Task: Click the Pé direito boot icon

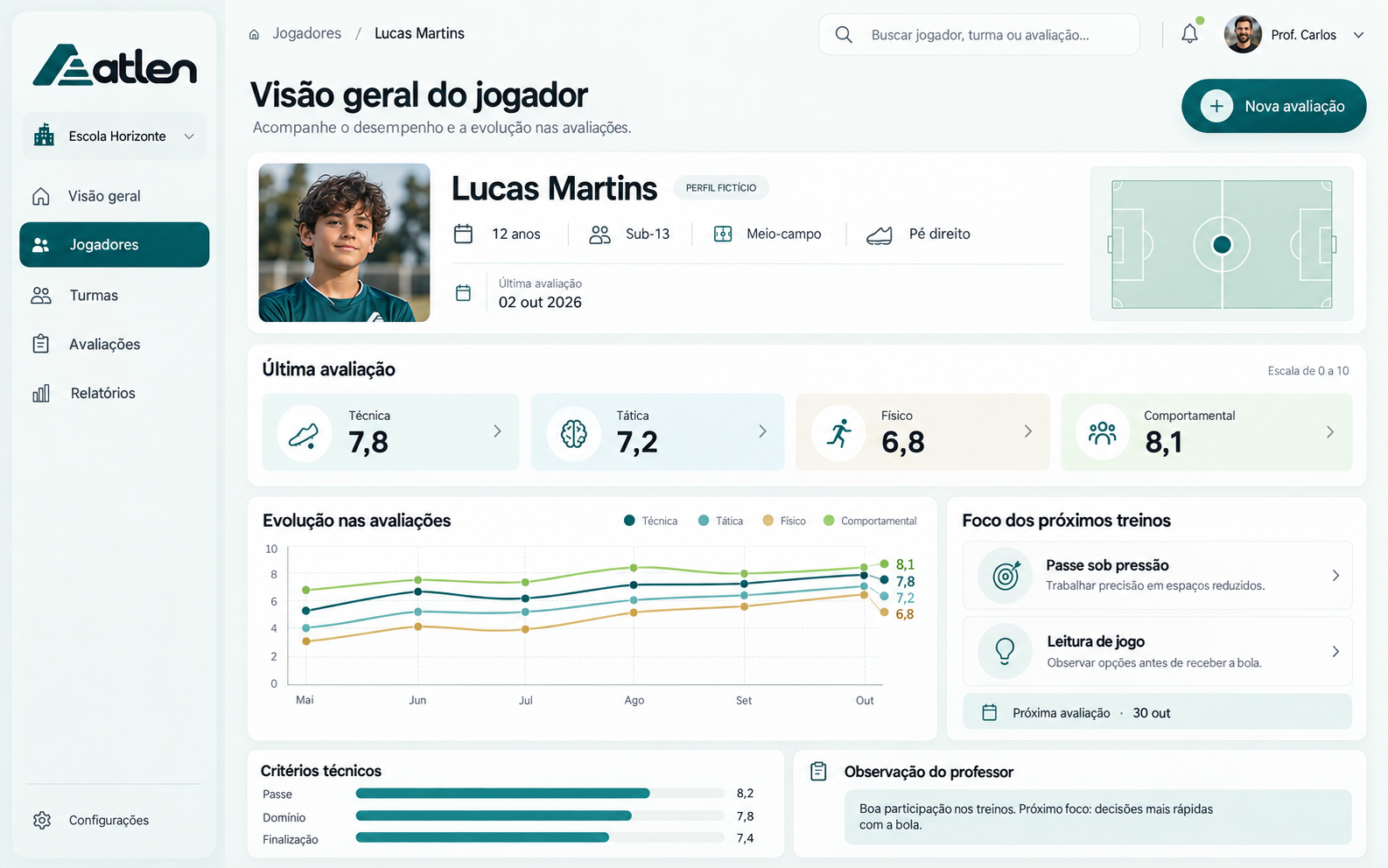Action: tap(880, 234)
